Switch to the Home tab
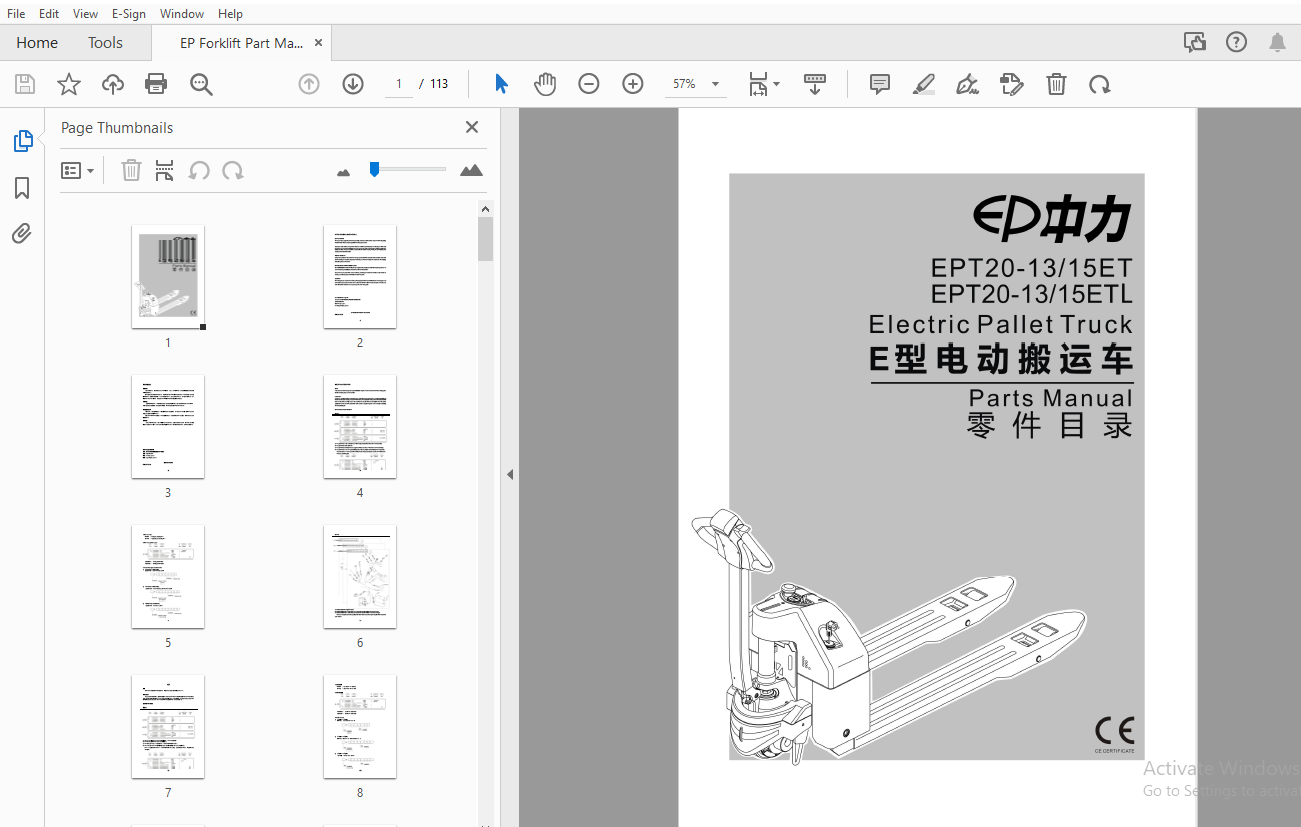1301x827 pixels. coord(37,43)
